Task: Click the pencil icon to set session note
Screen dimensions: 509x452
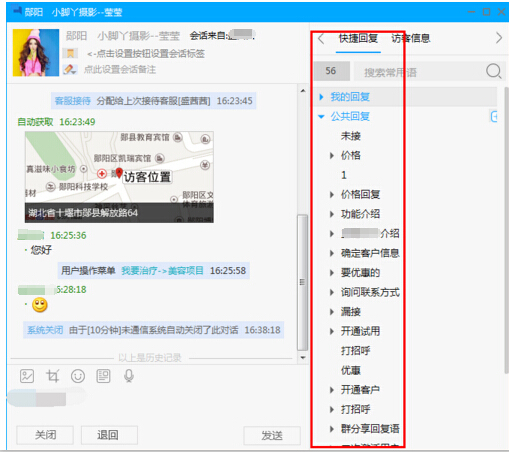Action: [x=70, y=69]
